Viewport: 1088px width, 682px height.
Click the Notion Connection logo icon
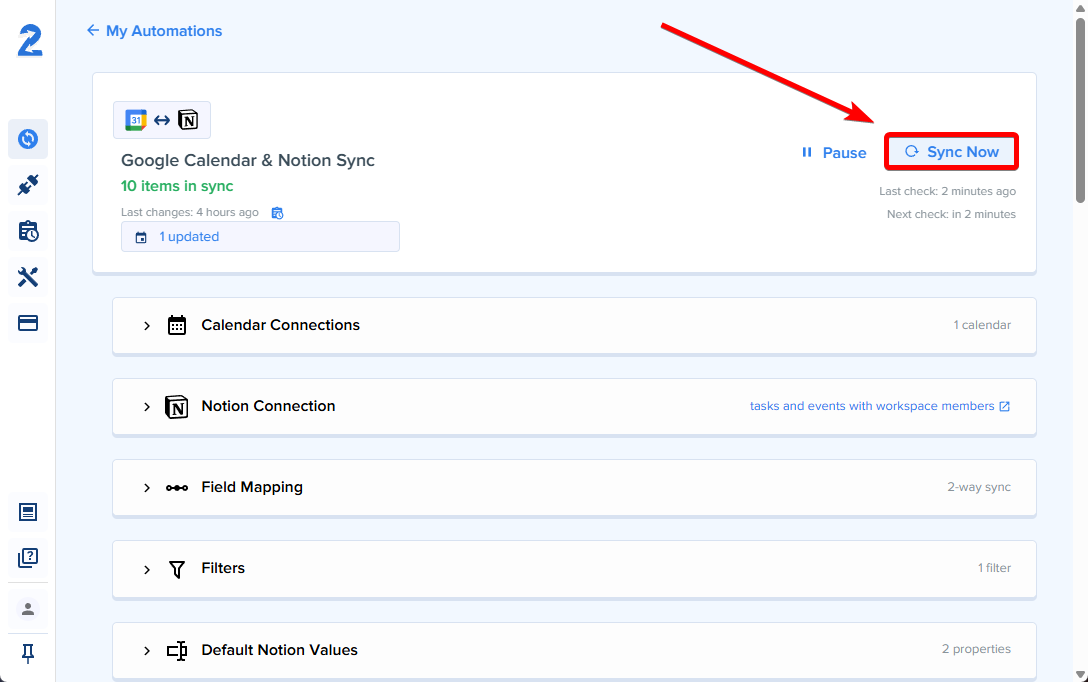tap(176, 407)
